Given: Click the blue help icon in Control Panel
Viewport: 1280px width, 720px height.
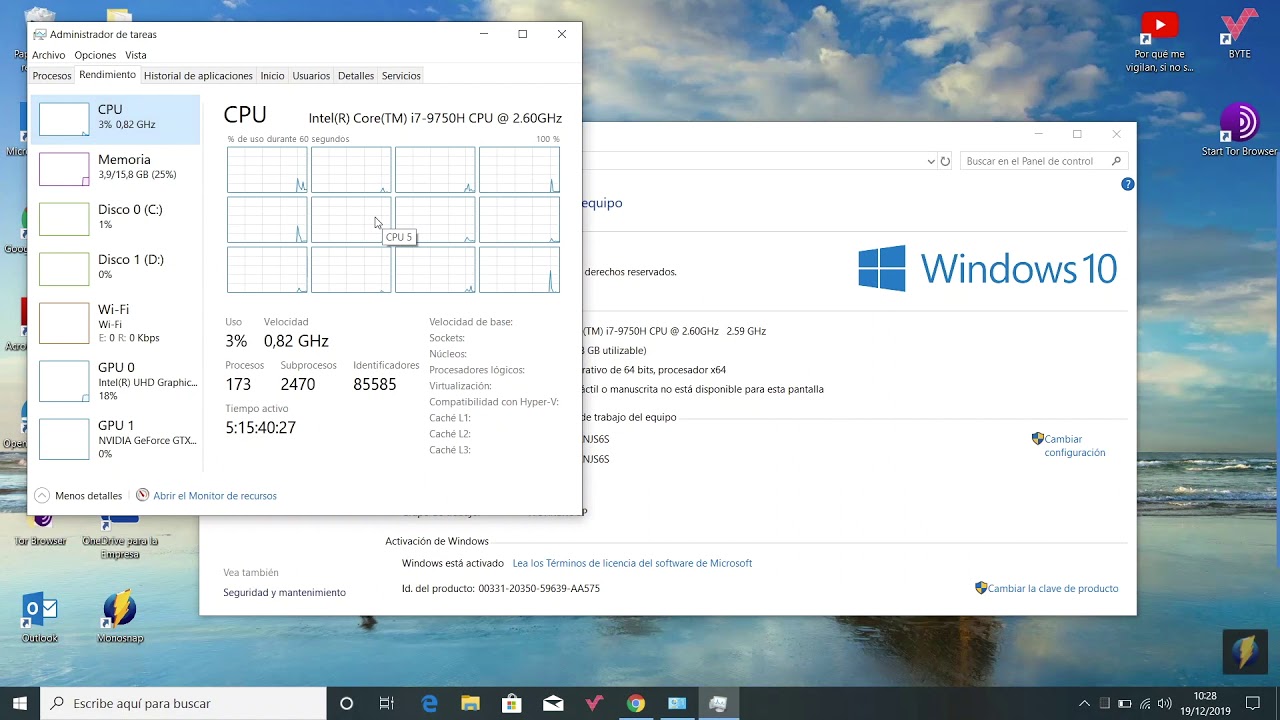Looking at the screenshot, I should click(1128, 184).
